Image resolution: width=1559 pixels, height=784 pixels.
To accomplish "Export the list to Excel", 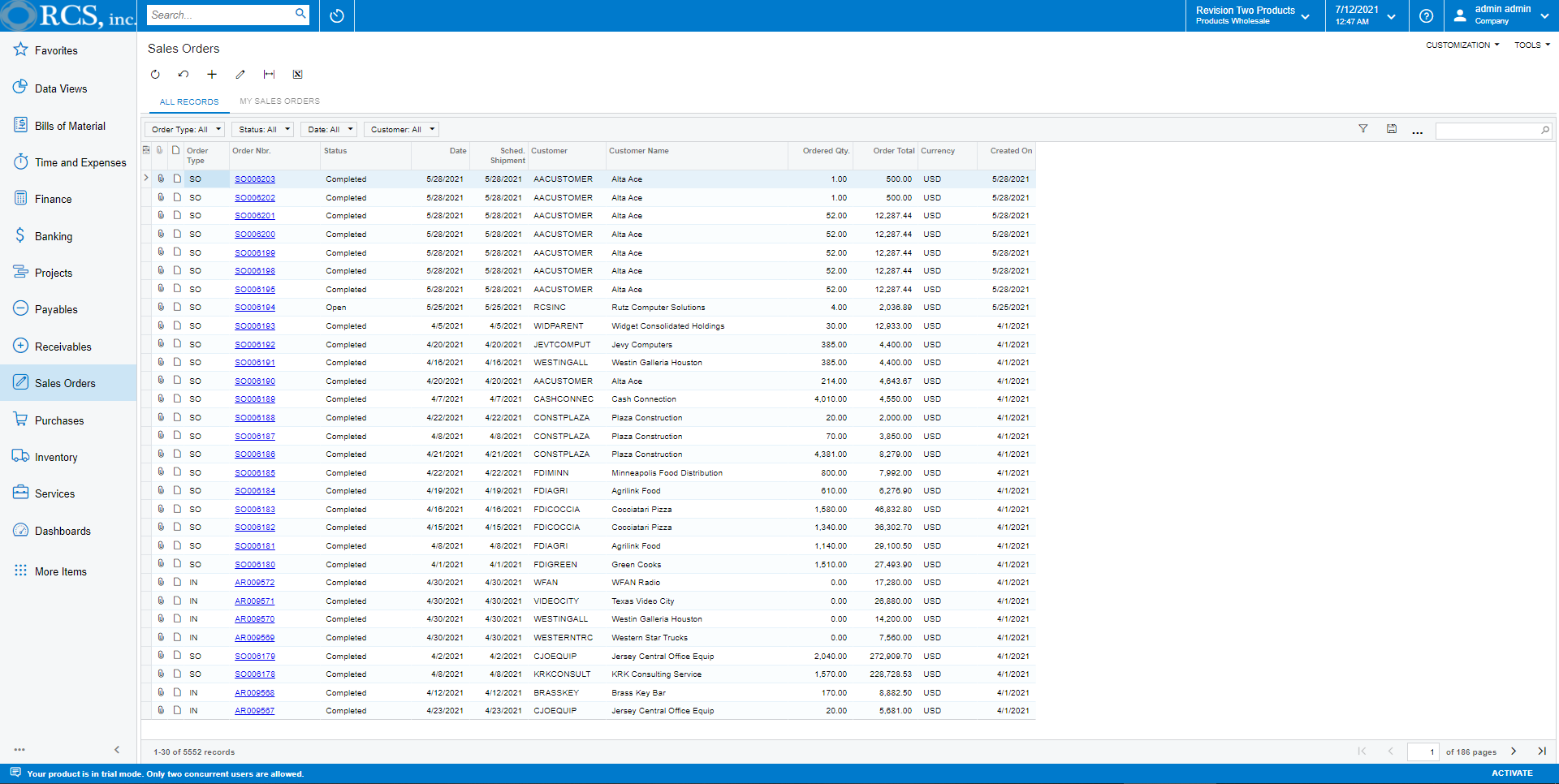I will tap(298, 74).
